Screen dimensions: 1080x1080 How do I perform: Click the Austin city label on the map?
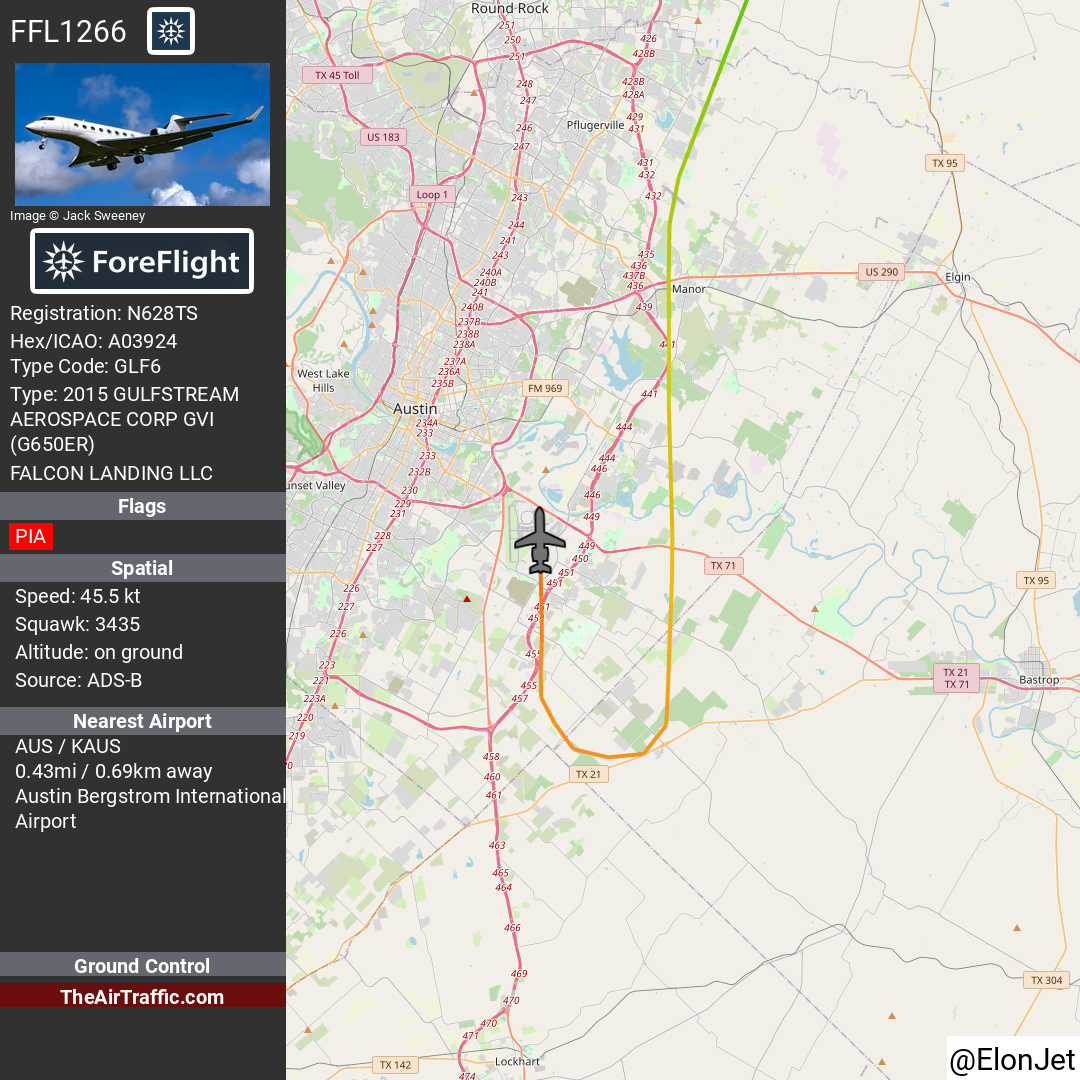[415, 409]
